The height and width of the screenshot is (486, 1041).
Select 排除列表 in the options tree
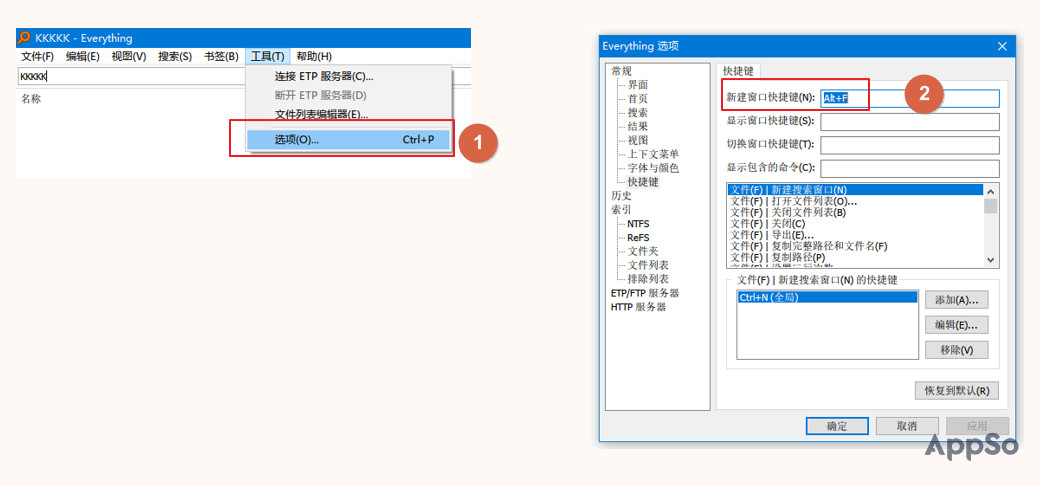pyautogui.click(x=649, y=279)
